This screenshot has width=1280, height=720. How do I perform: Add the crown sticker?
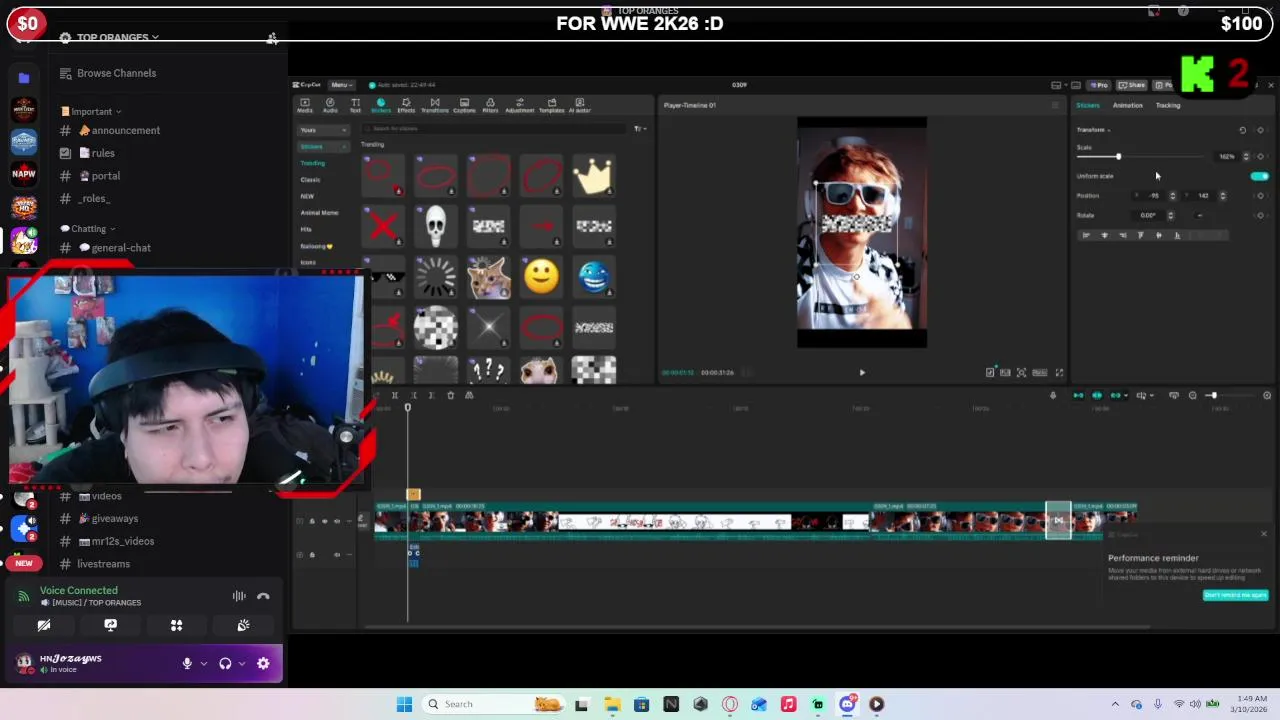coord(593,176)
